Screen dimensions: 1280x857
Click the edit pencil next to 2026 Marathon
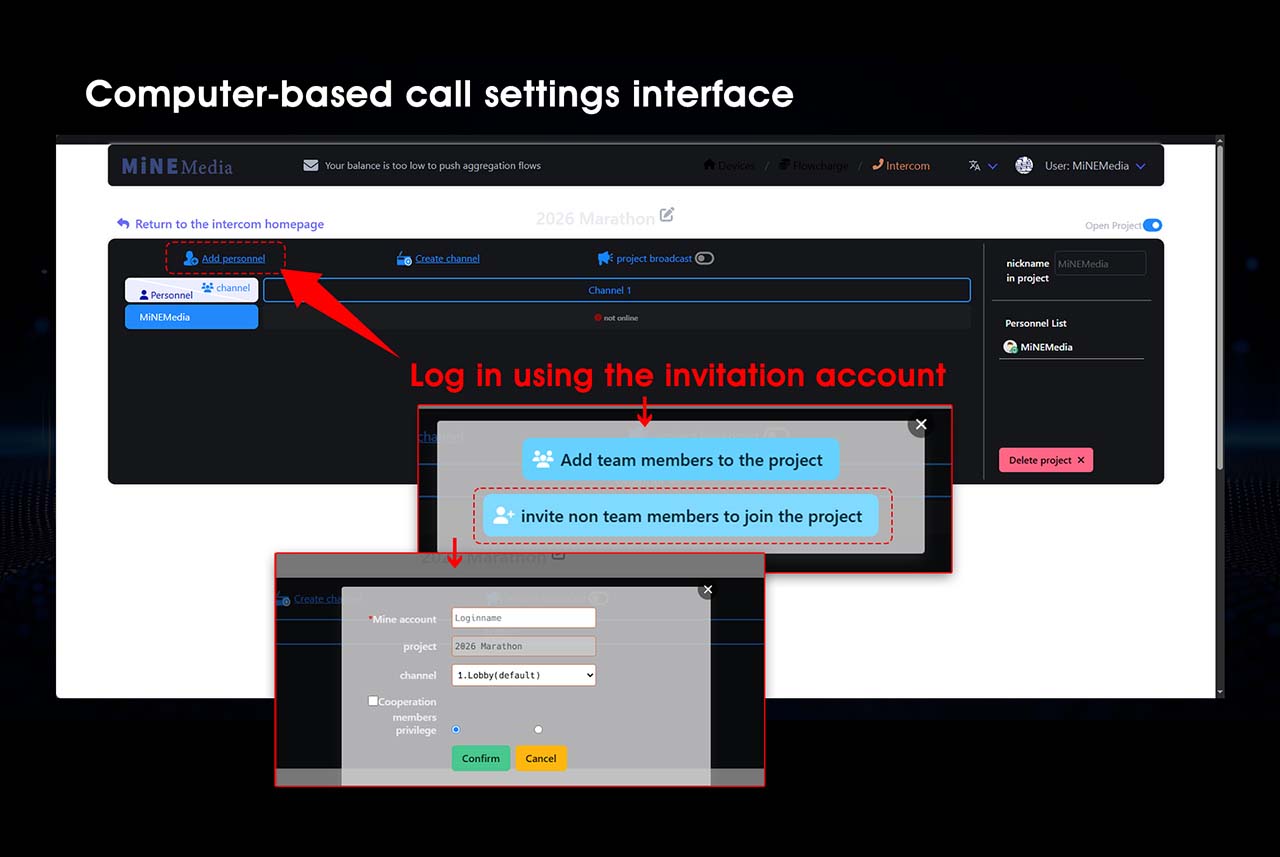(667, 215)
